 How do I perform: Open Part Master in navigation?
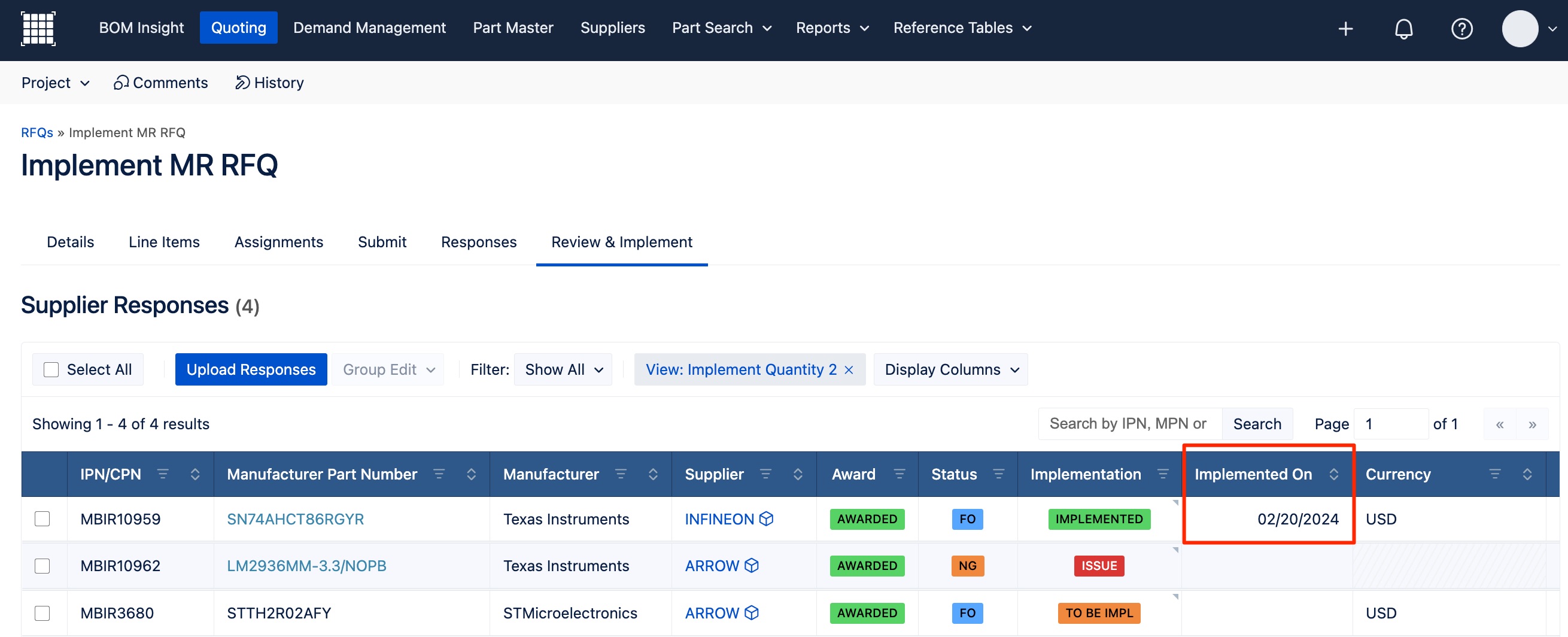tap(513, 28)
